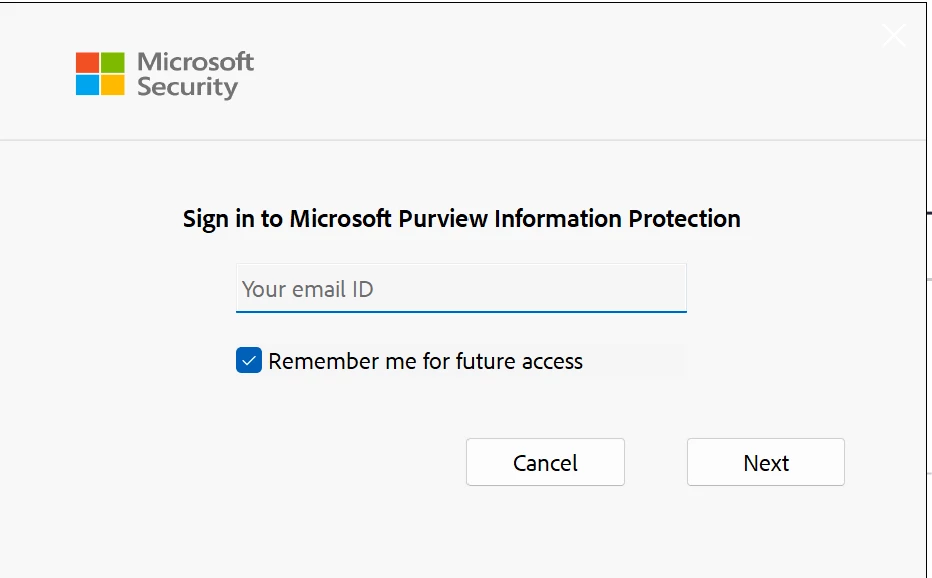Click the words "future access" in label
The width and height of the screenshot is (932, 578).
pyautogui.click(x=519, y=362)
